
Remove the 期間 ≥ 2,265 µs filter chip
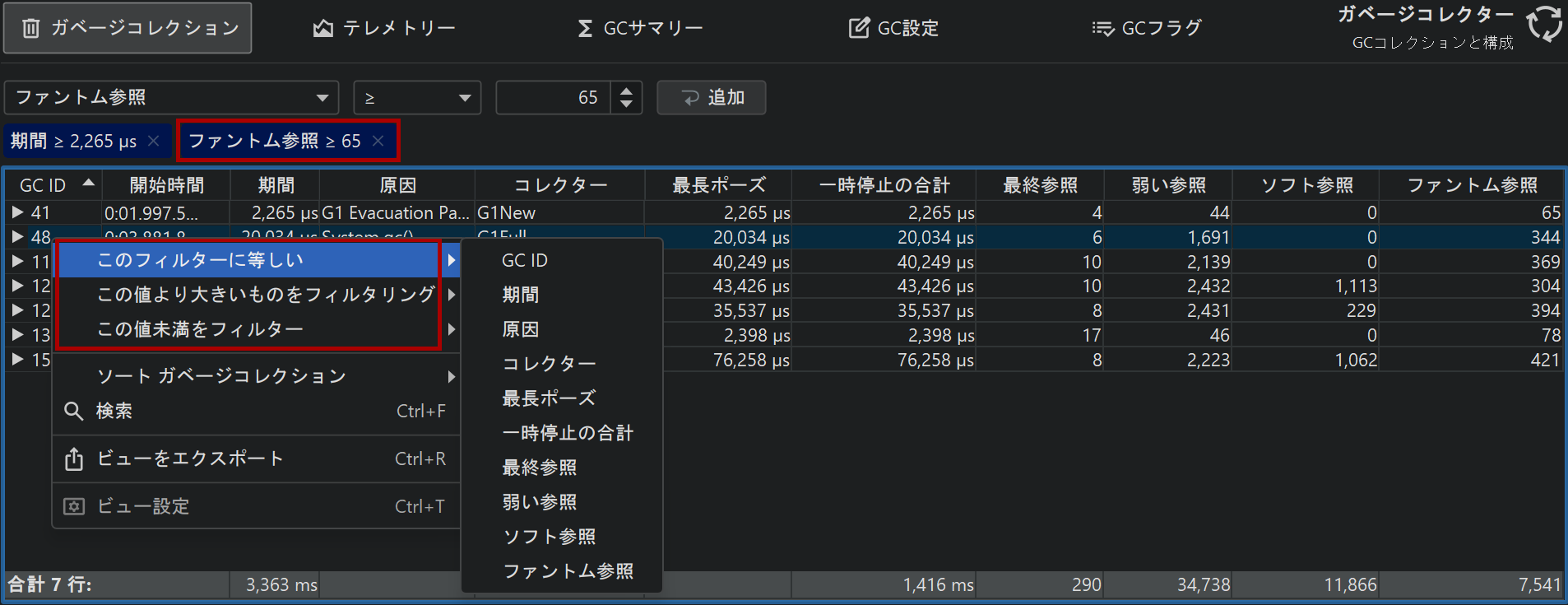pos(154,141)
